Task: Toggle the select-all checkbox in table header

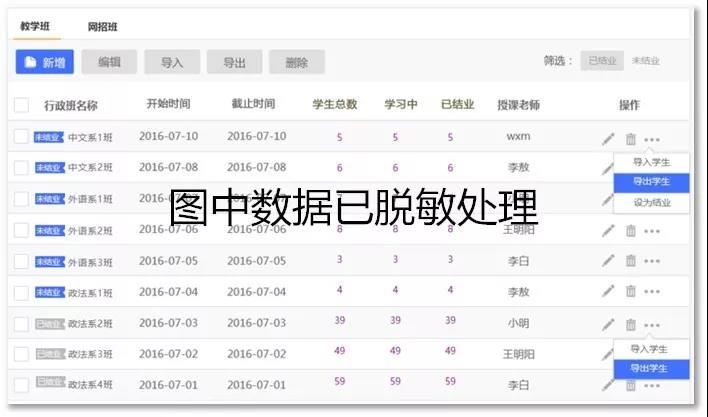Action: point(22,105)
